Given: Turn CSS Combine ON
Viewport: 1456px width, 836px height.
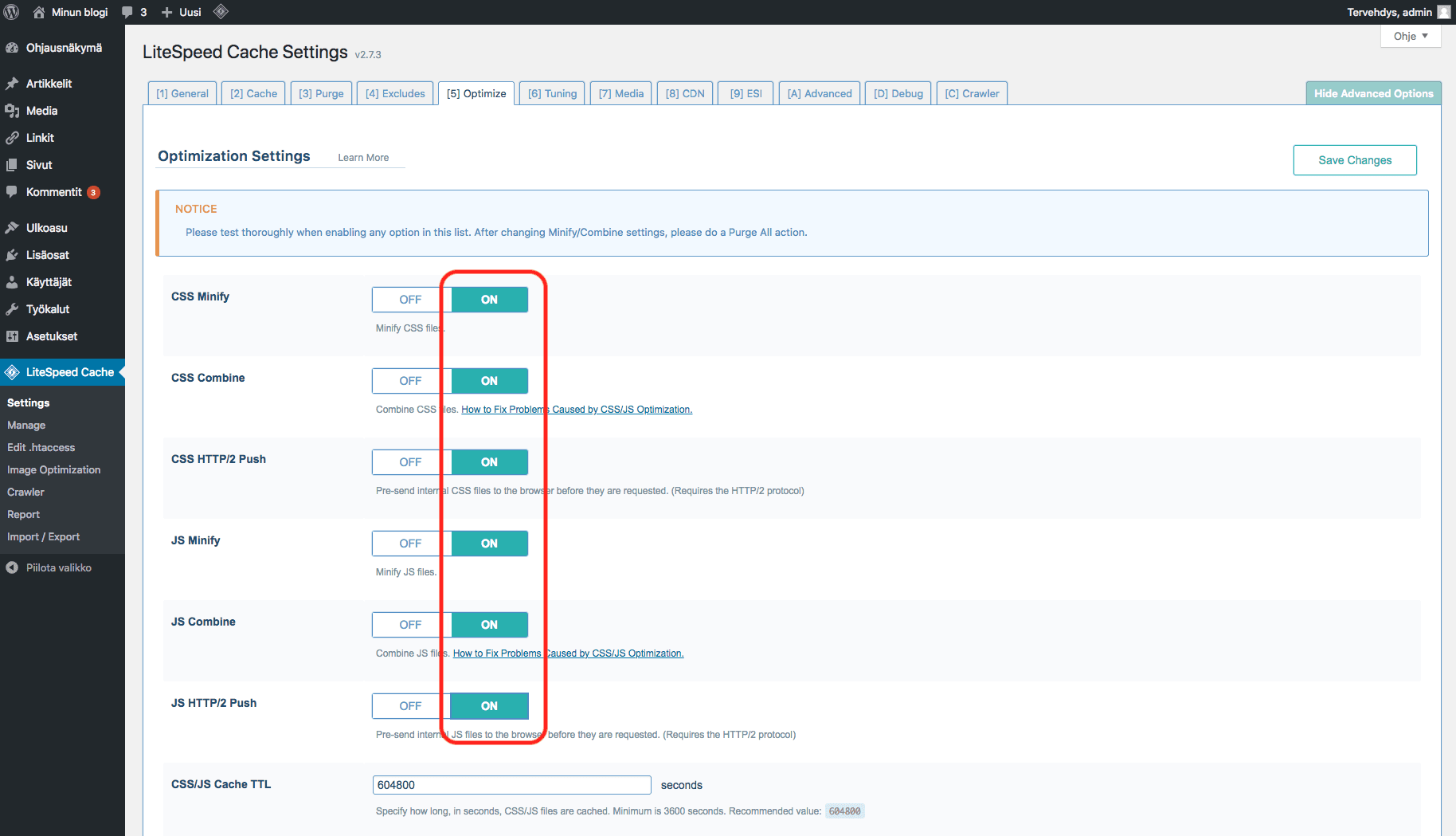Looking at the screenshot, I should tap(489, 381).
